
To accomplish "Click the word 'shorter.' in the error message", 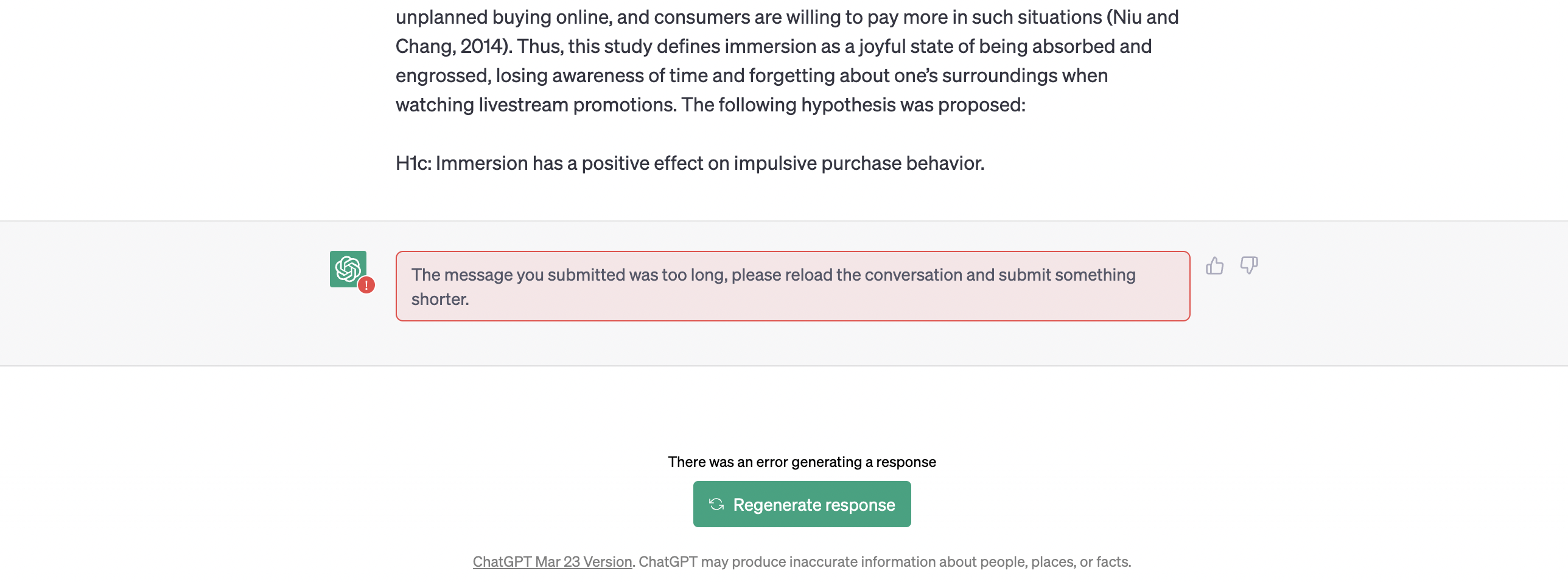I will [440, 299].
